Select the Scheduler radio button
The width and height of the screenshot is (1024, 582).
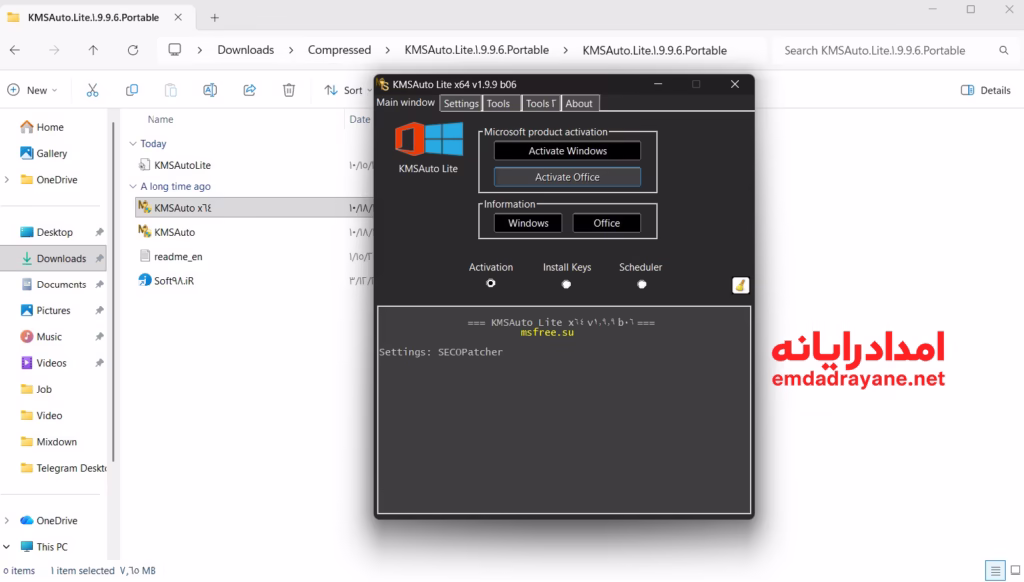641,284
